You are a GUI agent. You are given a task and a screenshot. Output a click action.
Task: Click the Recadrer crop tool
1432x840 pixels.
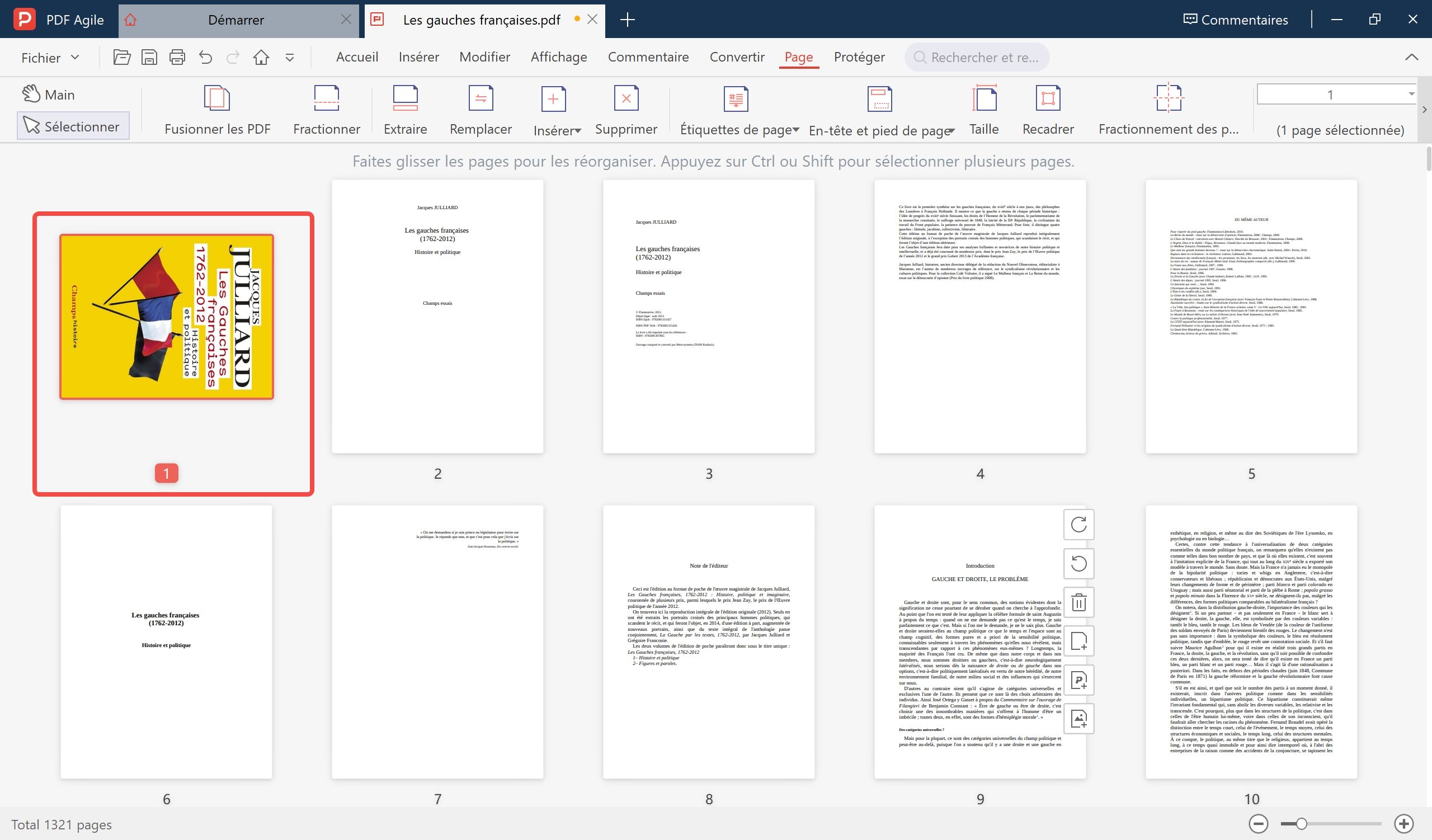1048,111
